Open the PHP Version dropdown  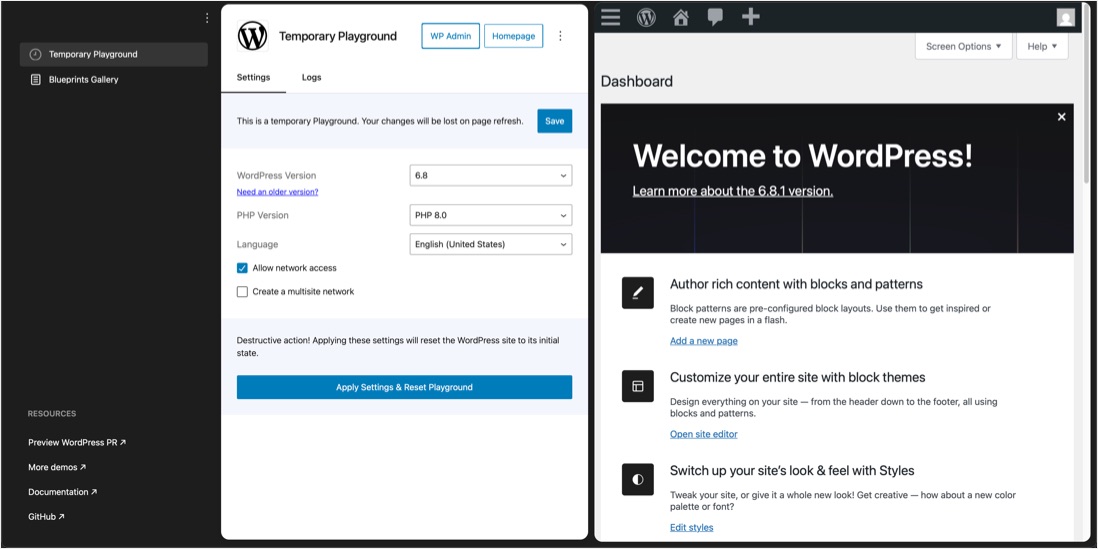coord(490,215)
